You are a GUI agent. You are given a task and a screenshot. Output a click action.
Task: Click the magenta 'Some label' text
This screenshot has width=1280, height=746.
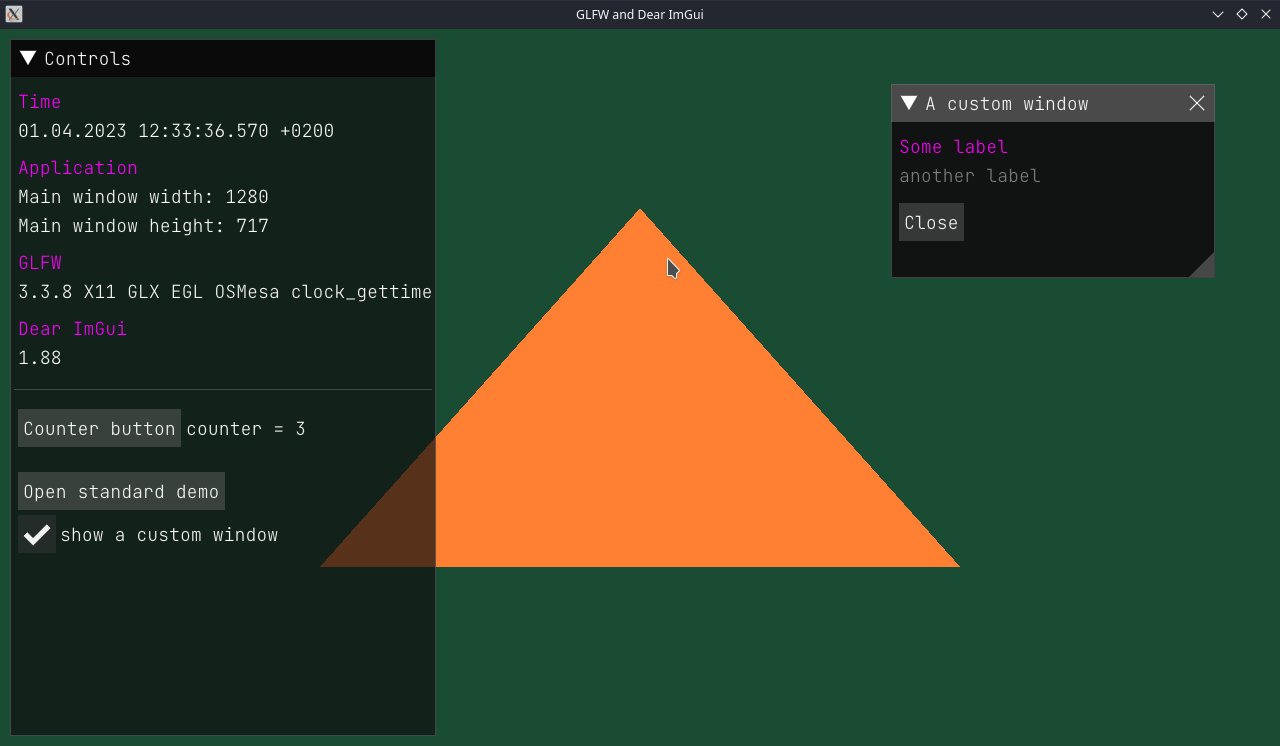pyautogui.click(x=954, y=147)
